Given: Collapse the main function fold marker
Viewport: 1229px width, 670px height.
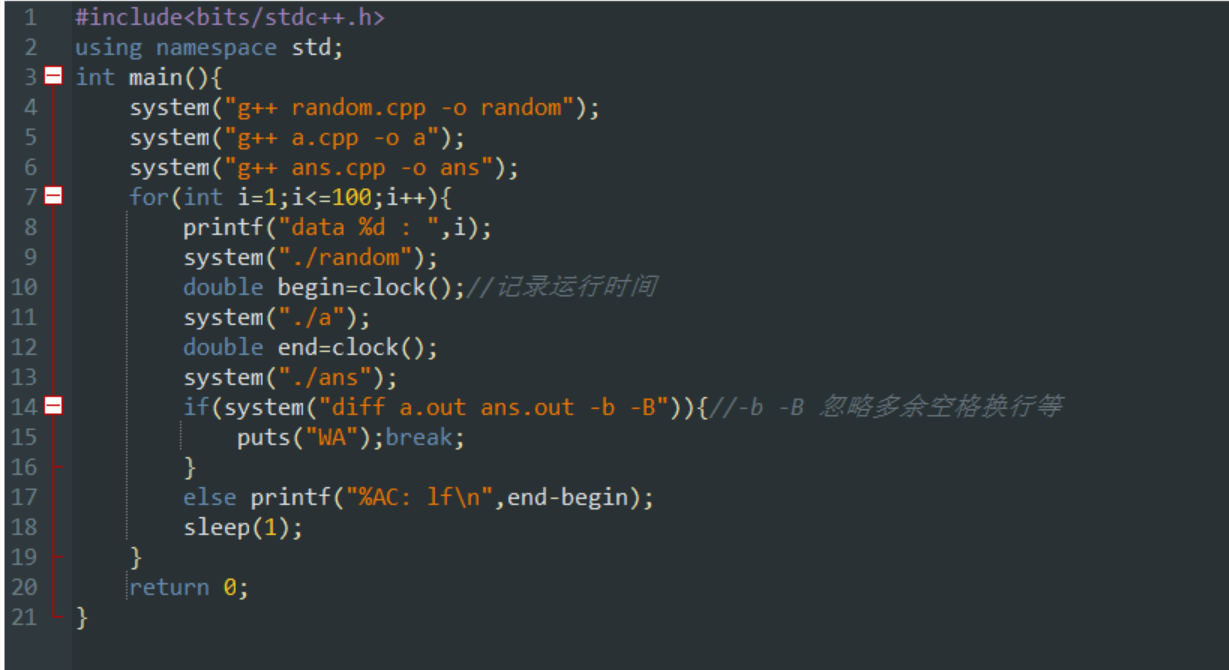Looking at the screenshot, I should click(53, 77).
